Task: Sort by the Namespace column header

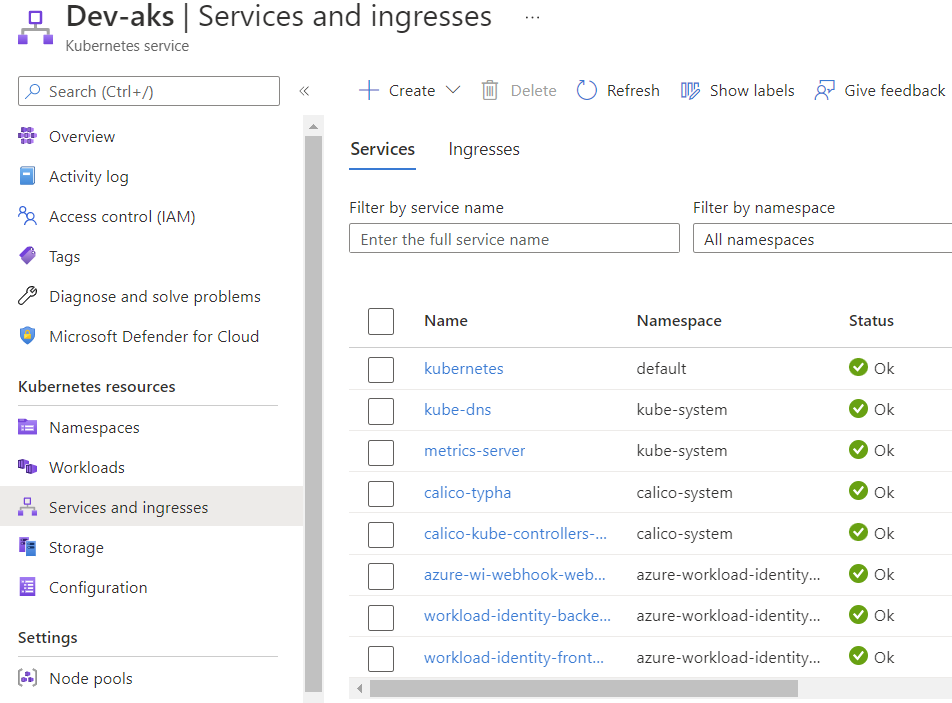Action: coord(679,321)
